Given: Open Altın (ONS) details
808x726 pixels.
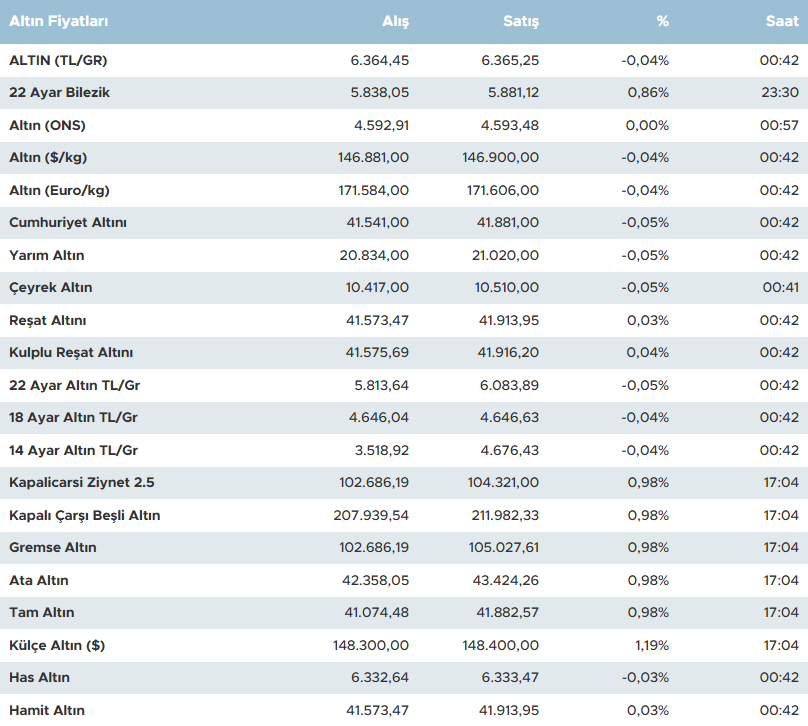Looking at the screenshot, I should (x=47, y=125).
